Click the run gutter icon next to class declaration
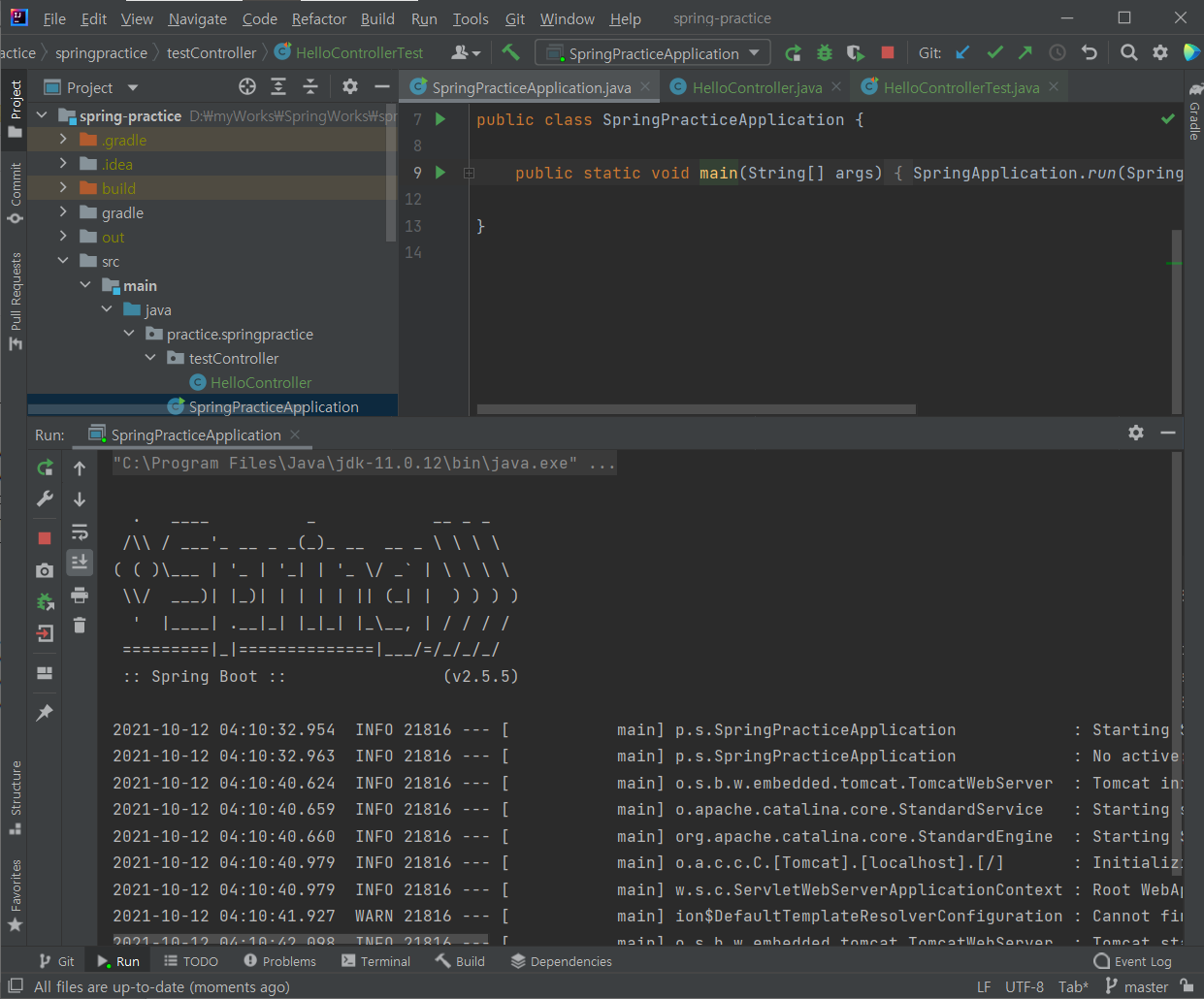The height and width of the screenshot is (999, 1204). 440,119
